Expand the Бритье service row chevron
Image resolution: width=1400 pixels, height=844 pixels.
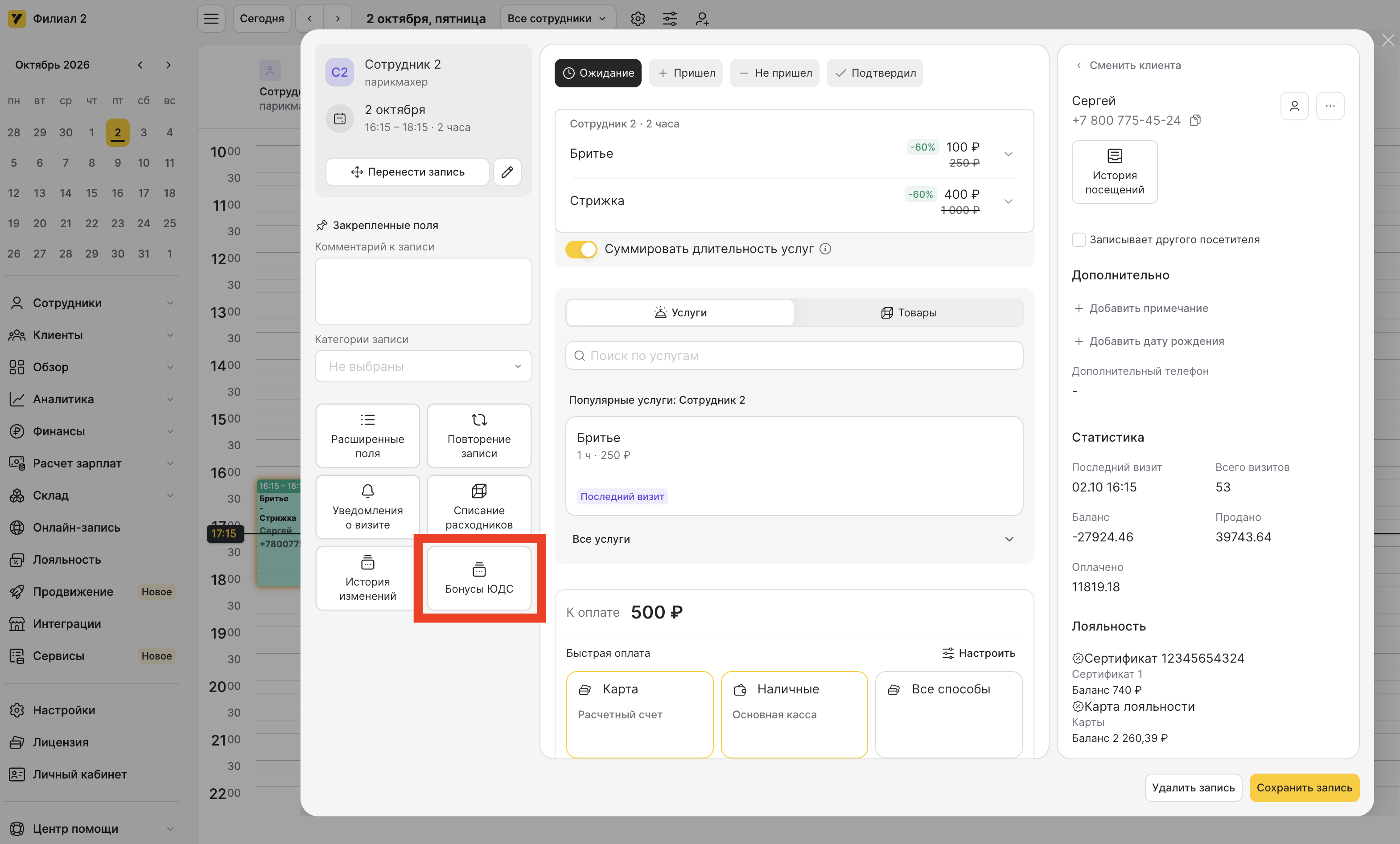[x=1009, y=154]
